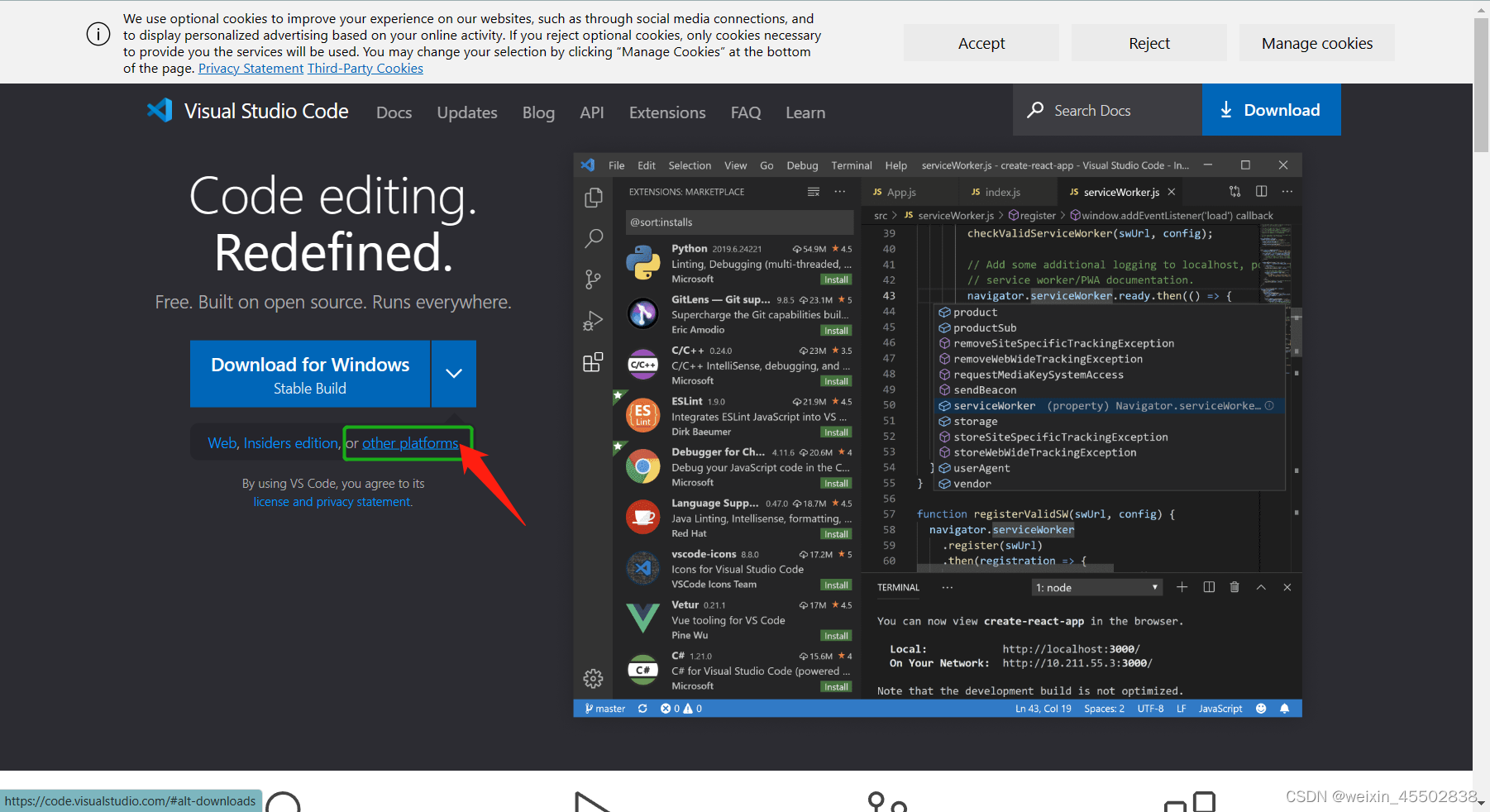Click the clear extensions search results icon
This screenshot has width=1490, height=812.
point(814,191)
